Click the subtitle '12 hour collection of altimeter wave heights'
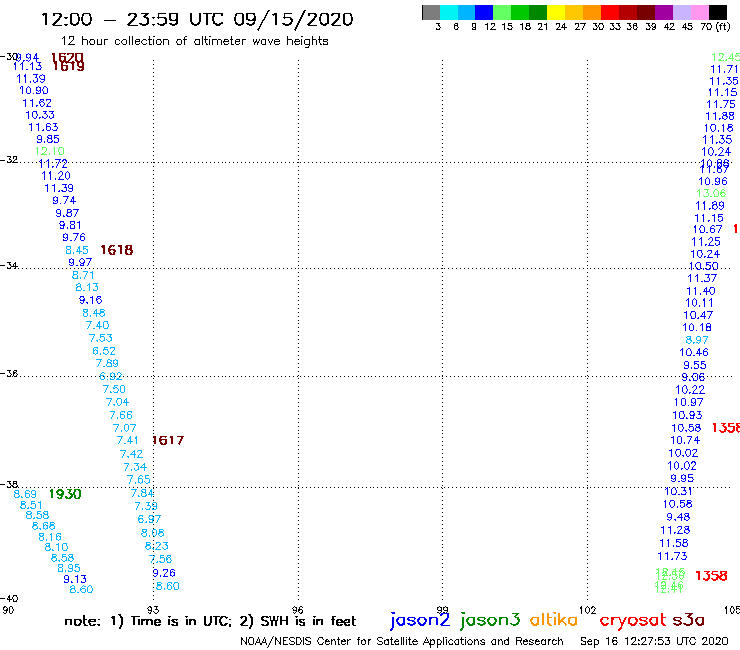Viewport: 740px width, 650px height. [194, 41]
